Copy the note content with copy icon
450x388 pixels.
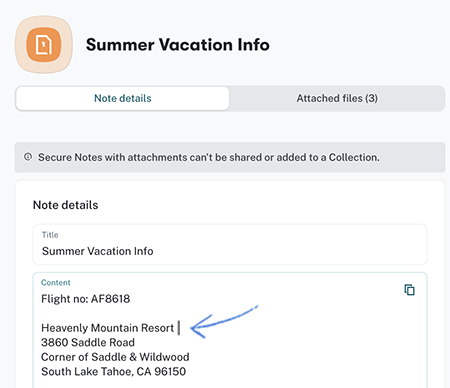(x=409, y=290)
